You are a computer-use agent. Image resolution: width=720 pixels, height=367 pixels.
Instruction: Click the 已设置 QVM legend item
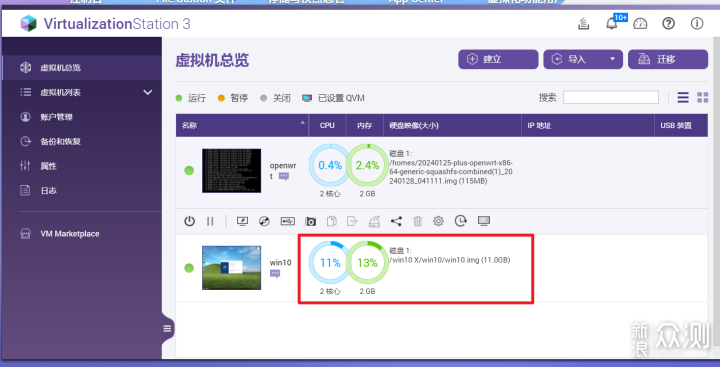333,98
